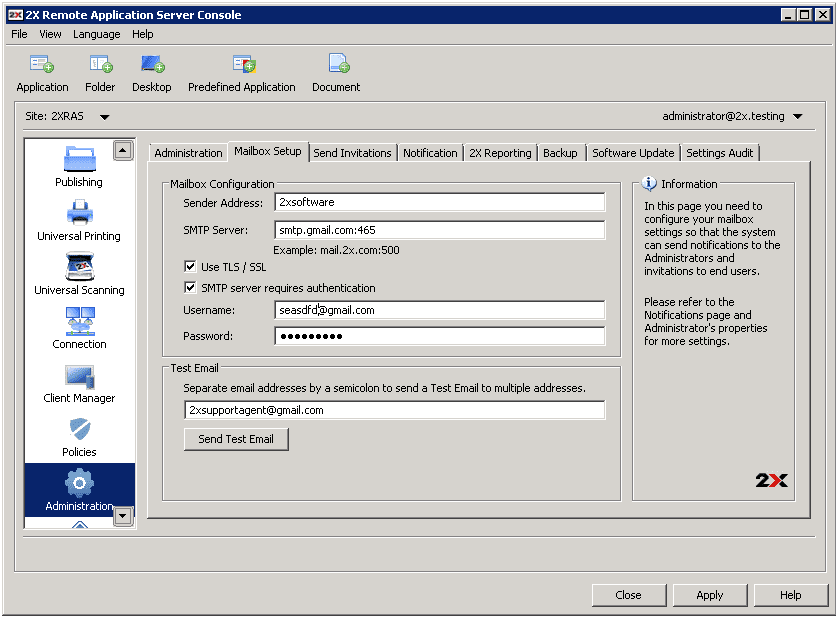
Task: Click the Password input field
Action: click(440, 336)
